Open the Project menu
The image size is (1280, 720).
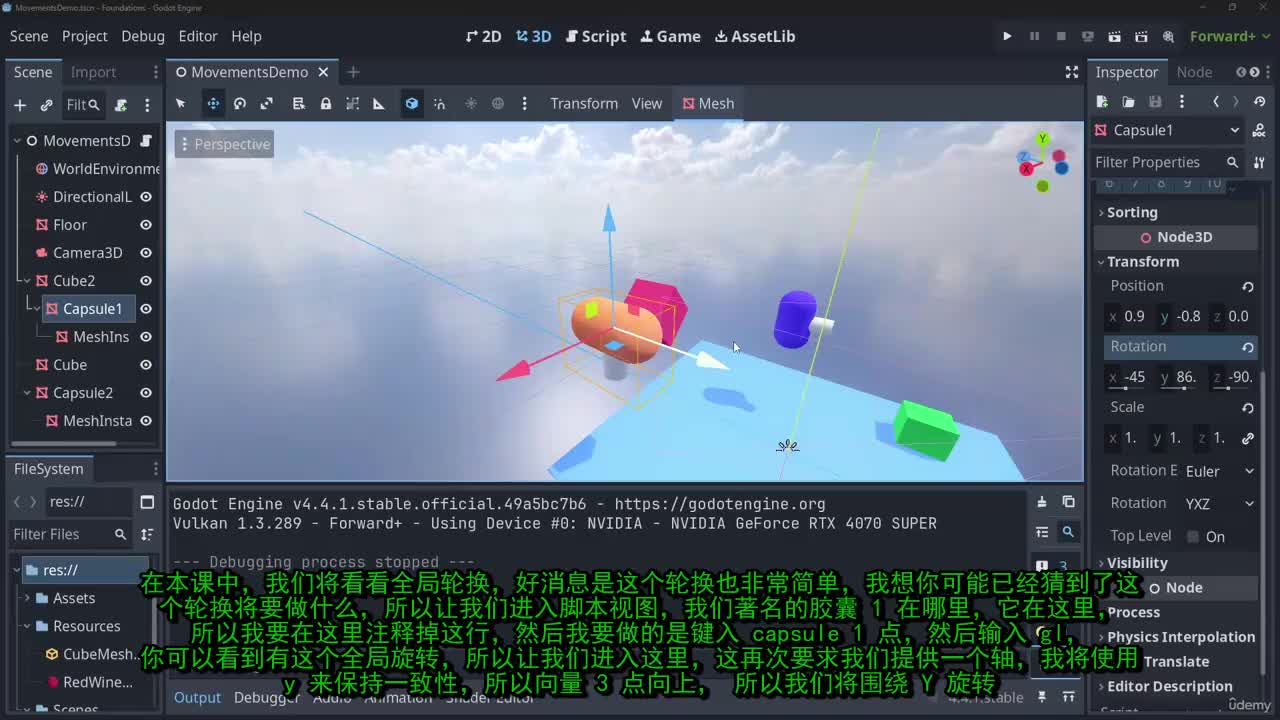click(x=84, y=36)
